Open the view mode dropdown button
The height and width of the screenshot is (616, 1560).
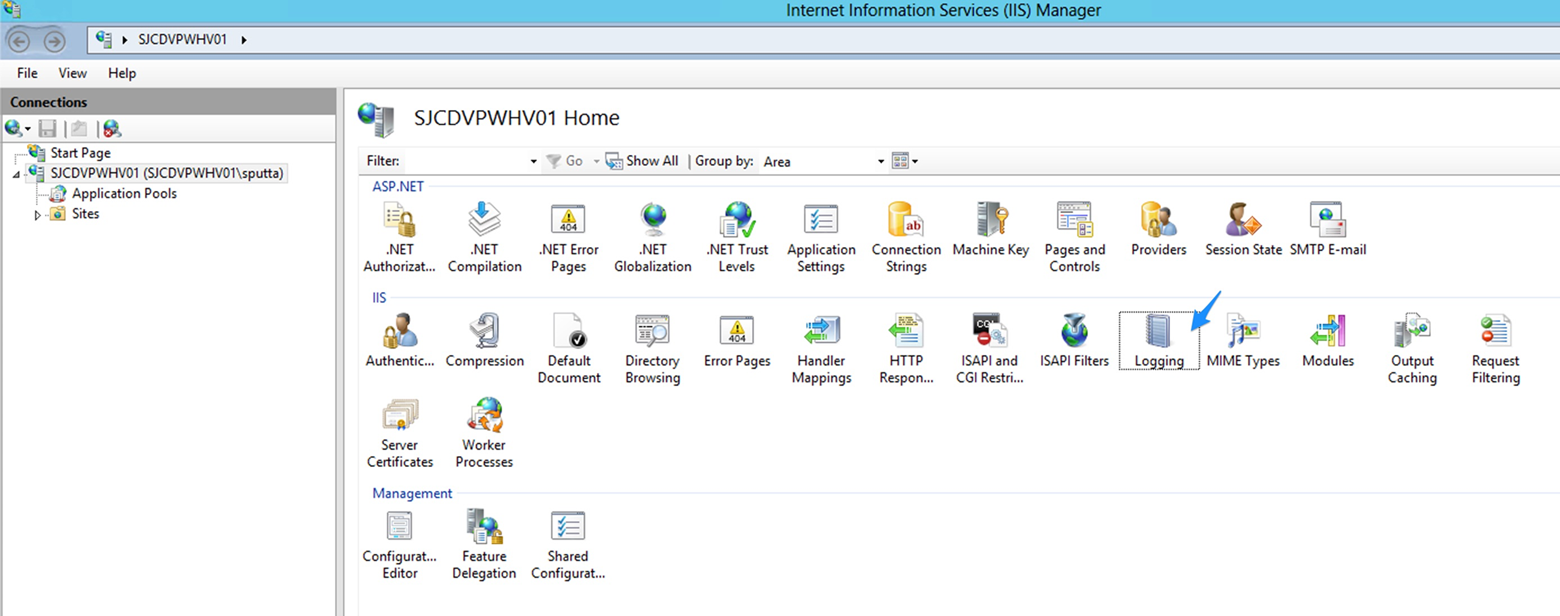click(905, 161)
